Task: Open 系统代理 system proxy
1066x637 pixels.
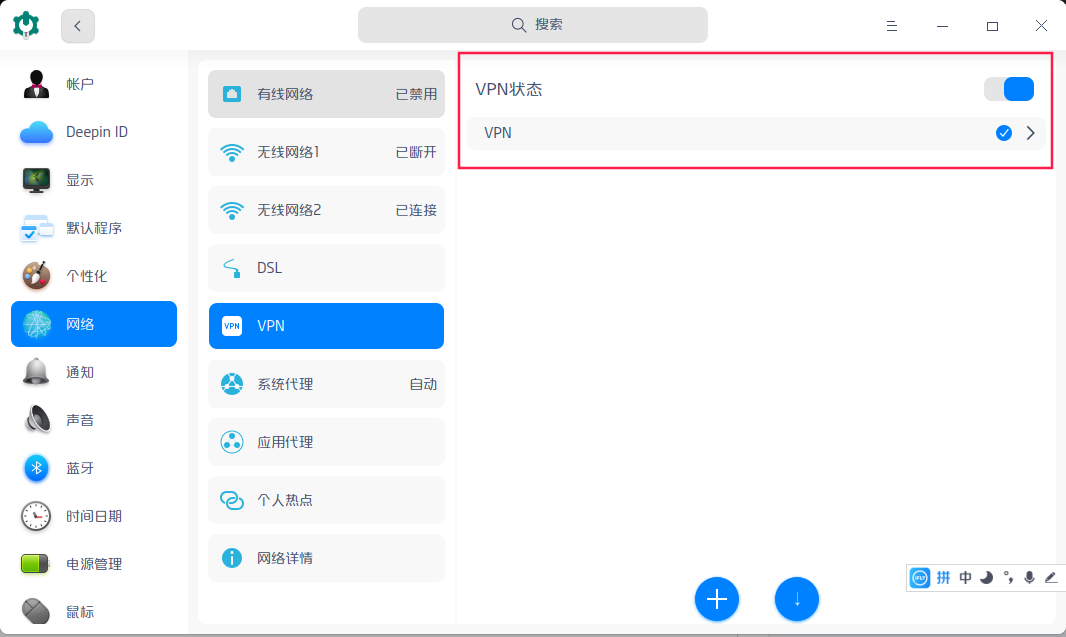Action: point(326,384)
